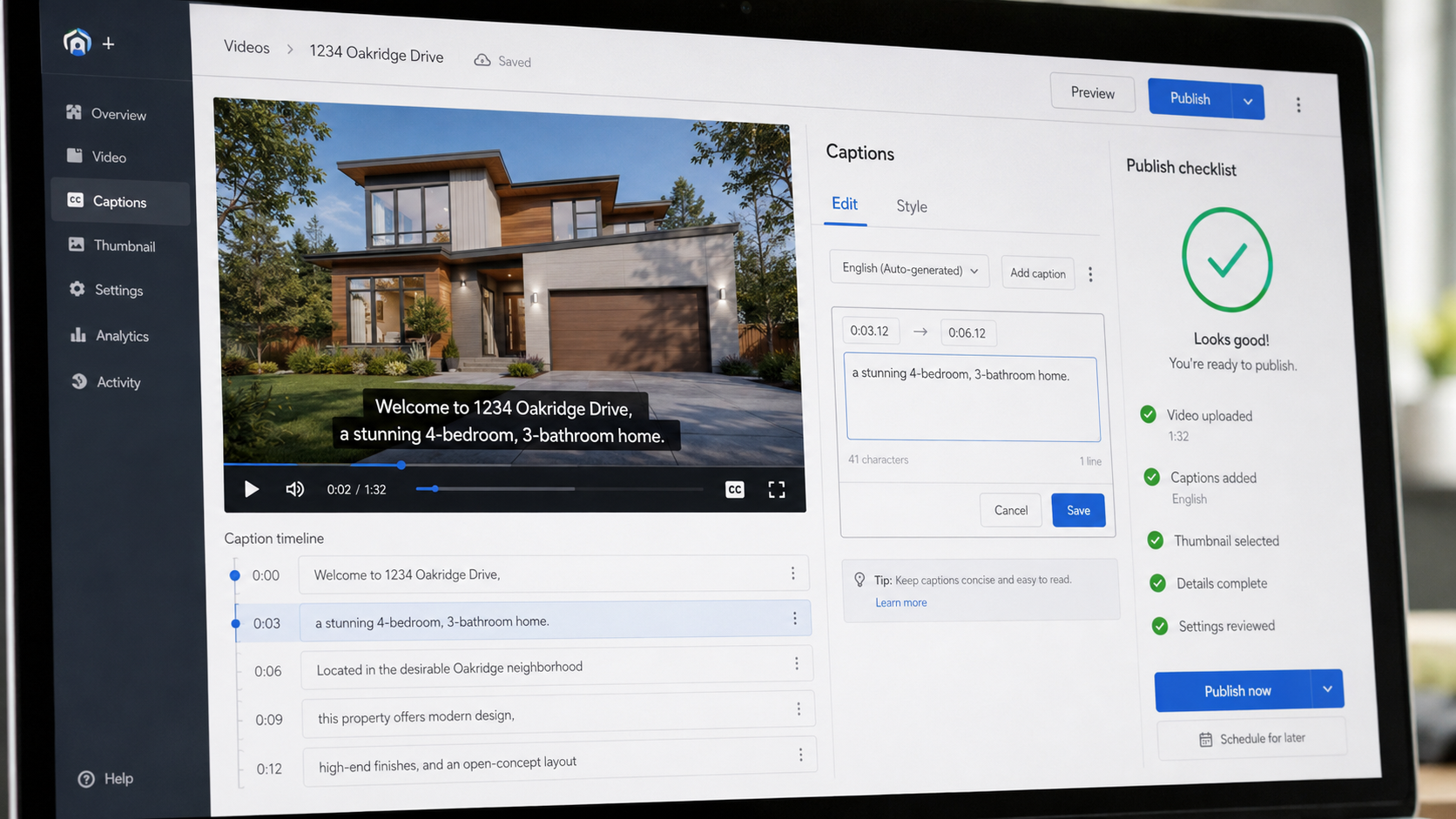Click the lightbulb tip icon
1456x819 pixels.
pyautogui.click(x=859, y=580)
